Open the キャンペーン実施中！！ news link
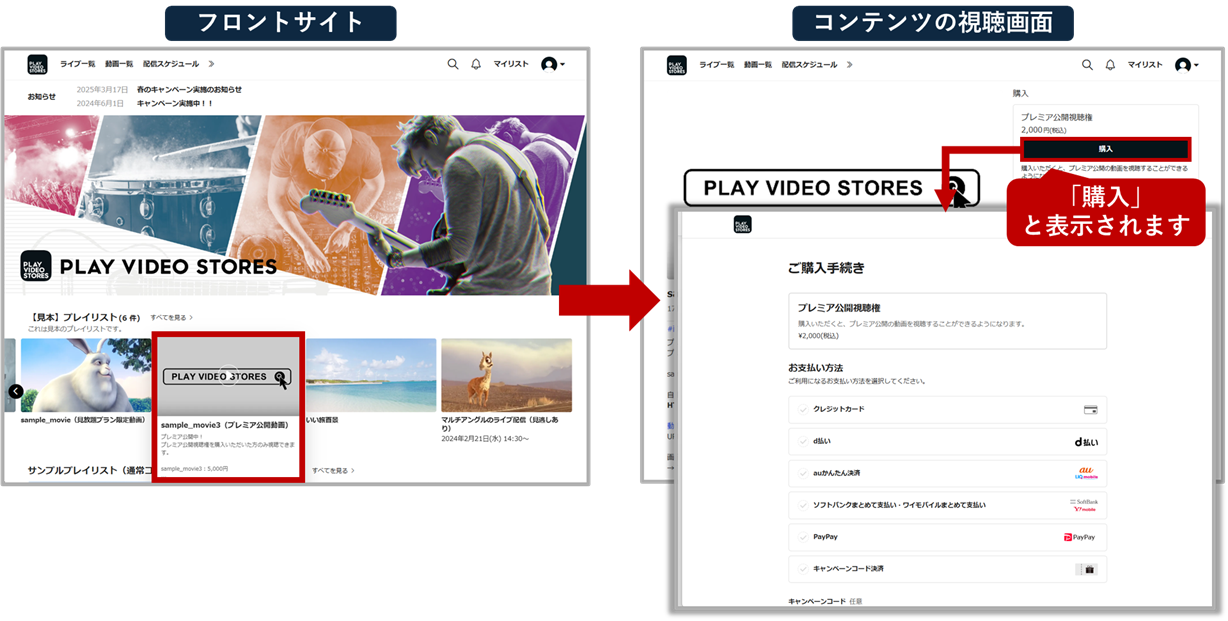This screenshot has height=621, width=1228. pos(175,103)
